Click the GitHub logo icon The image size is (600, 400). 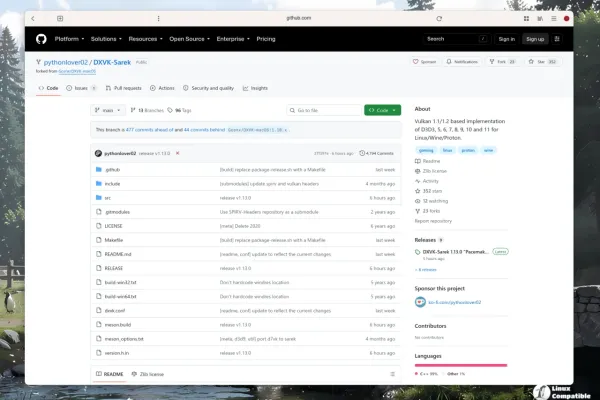41,39
